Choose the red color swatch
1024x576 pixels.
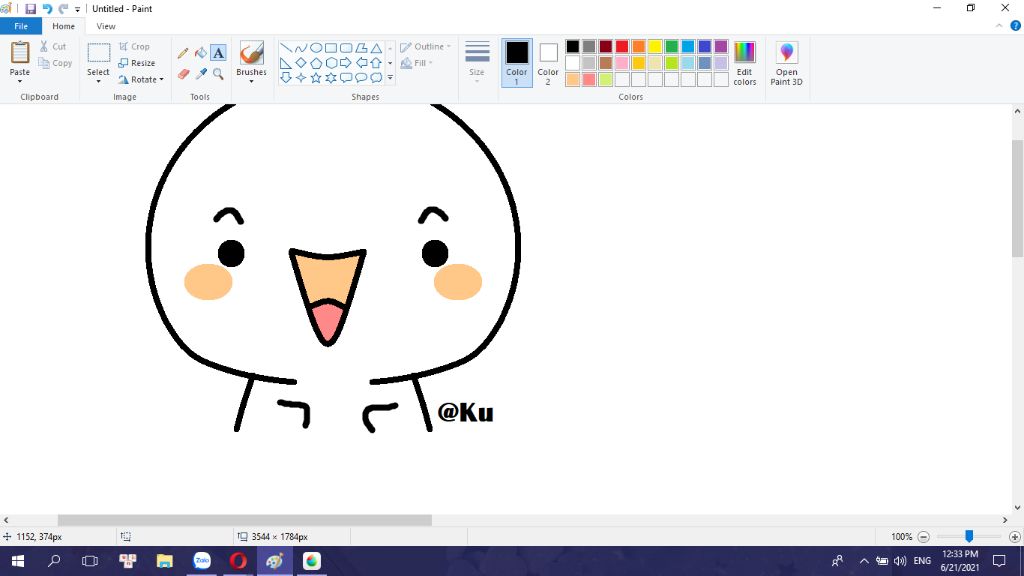[x=622, y=46]
